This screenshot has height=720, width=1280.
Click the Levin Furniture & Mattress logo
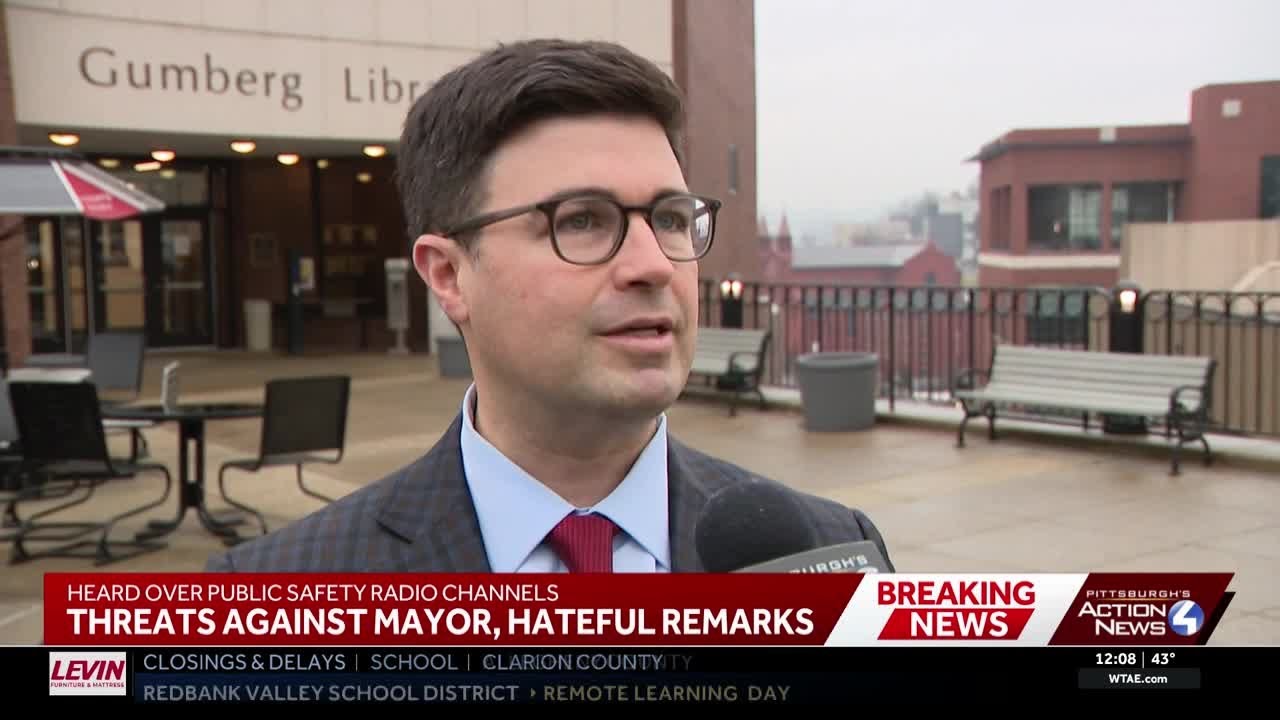pyautogui.click(x=88, y=673)
